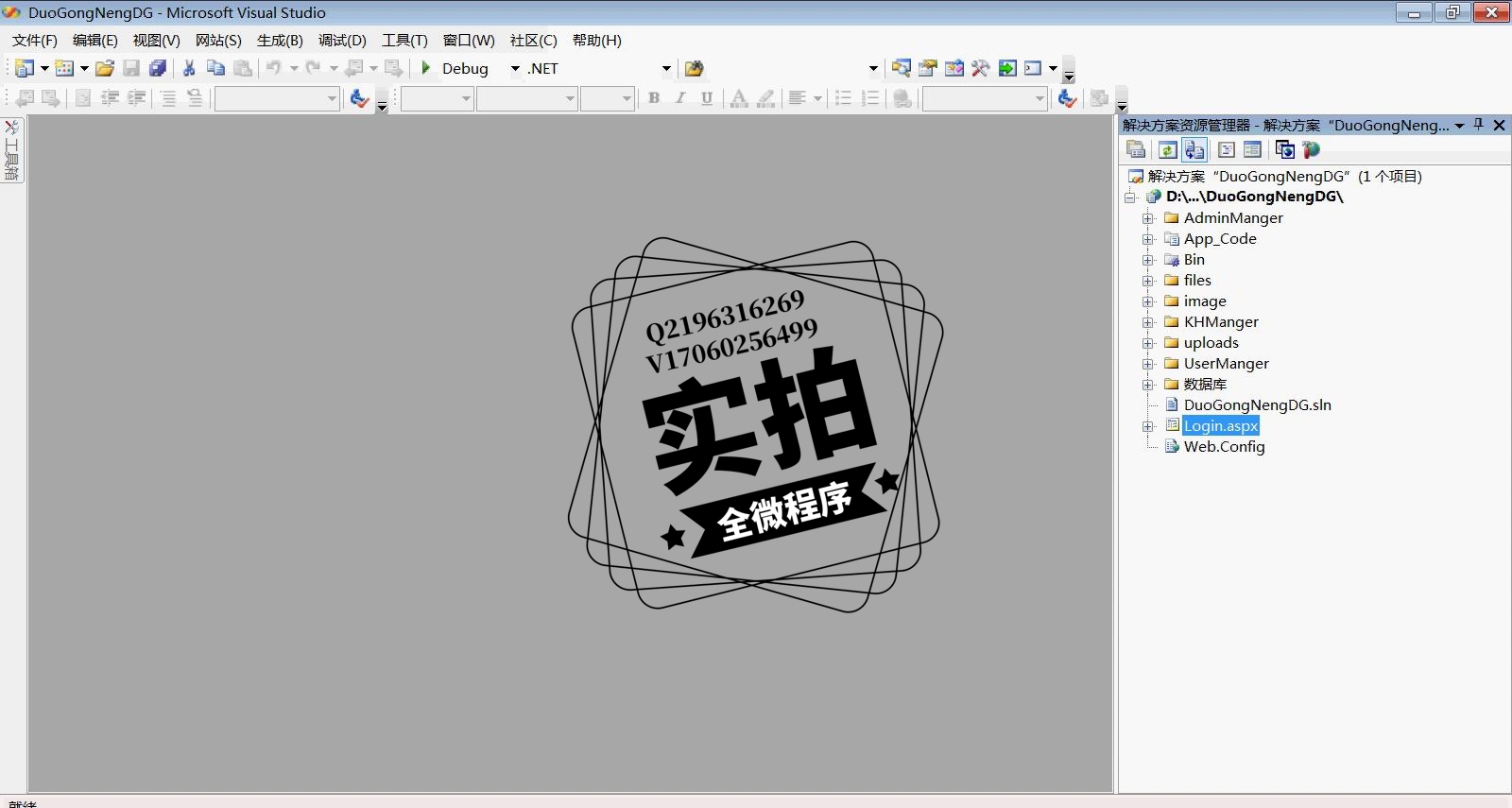The width and height of the screenshot is (1512, 808).
Task: Close the Solution Explorer panel
Action: point(1499,125)
